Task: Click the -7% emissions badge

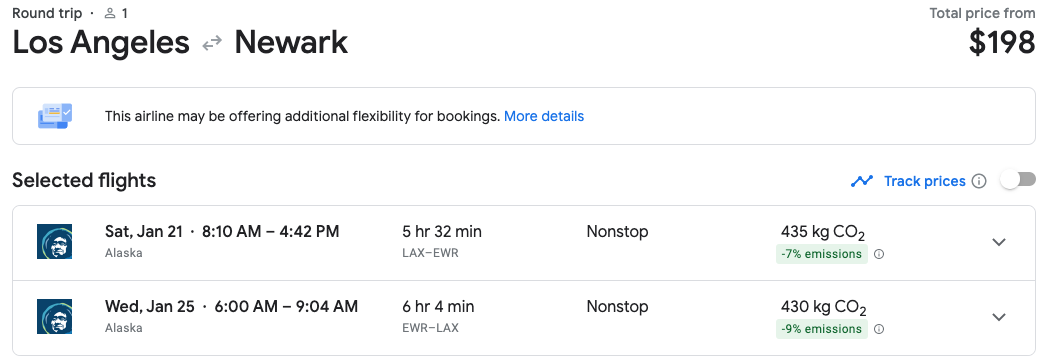Action: pos(821,254)
